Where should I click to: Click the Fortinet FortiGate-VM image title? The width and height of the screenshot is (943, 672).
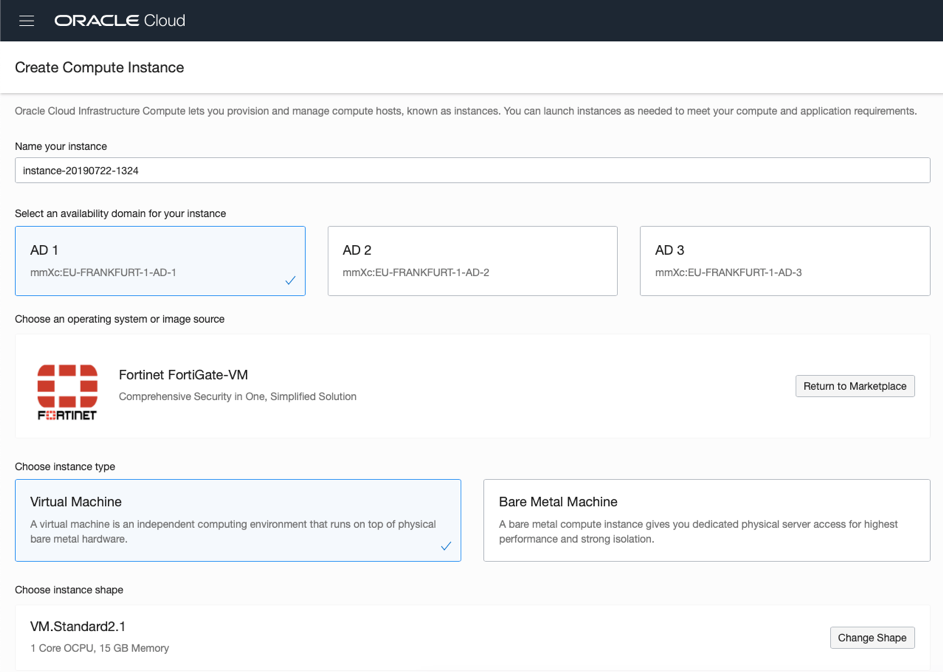pyautogui.click(x=183, y=375)
